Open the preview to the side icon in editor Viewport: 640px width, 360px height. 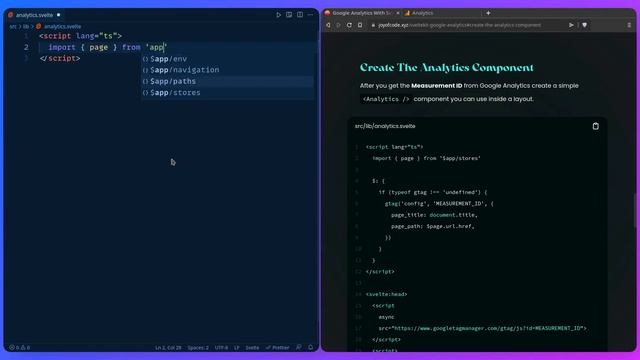point(289,15)
